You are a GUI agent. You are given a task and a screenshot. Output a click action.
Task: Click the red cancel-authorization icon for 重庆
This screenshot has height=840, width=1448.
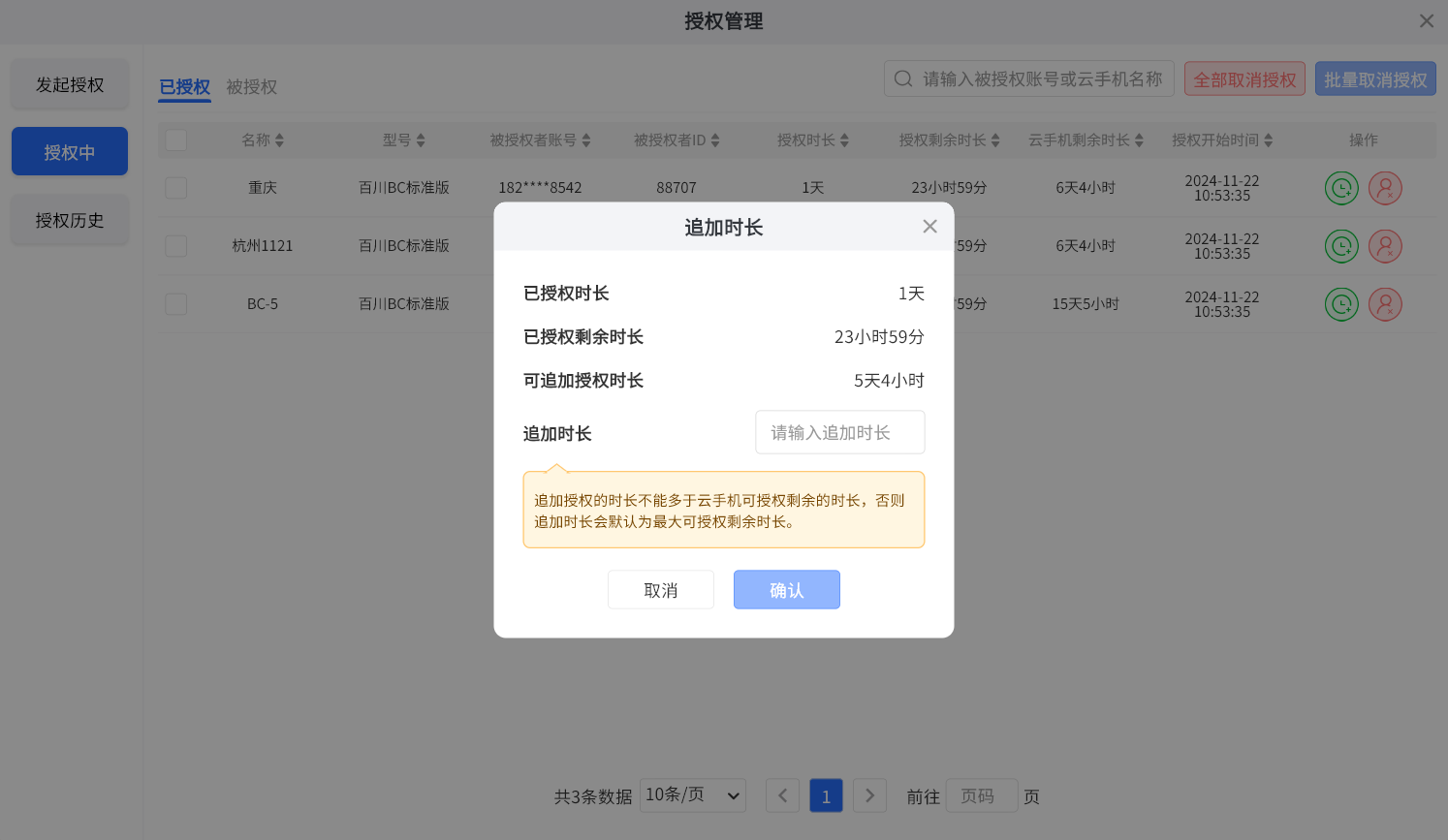[x=1385, y=188]
